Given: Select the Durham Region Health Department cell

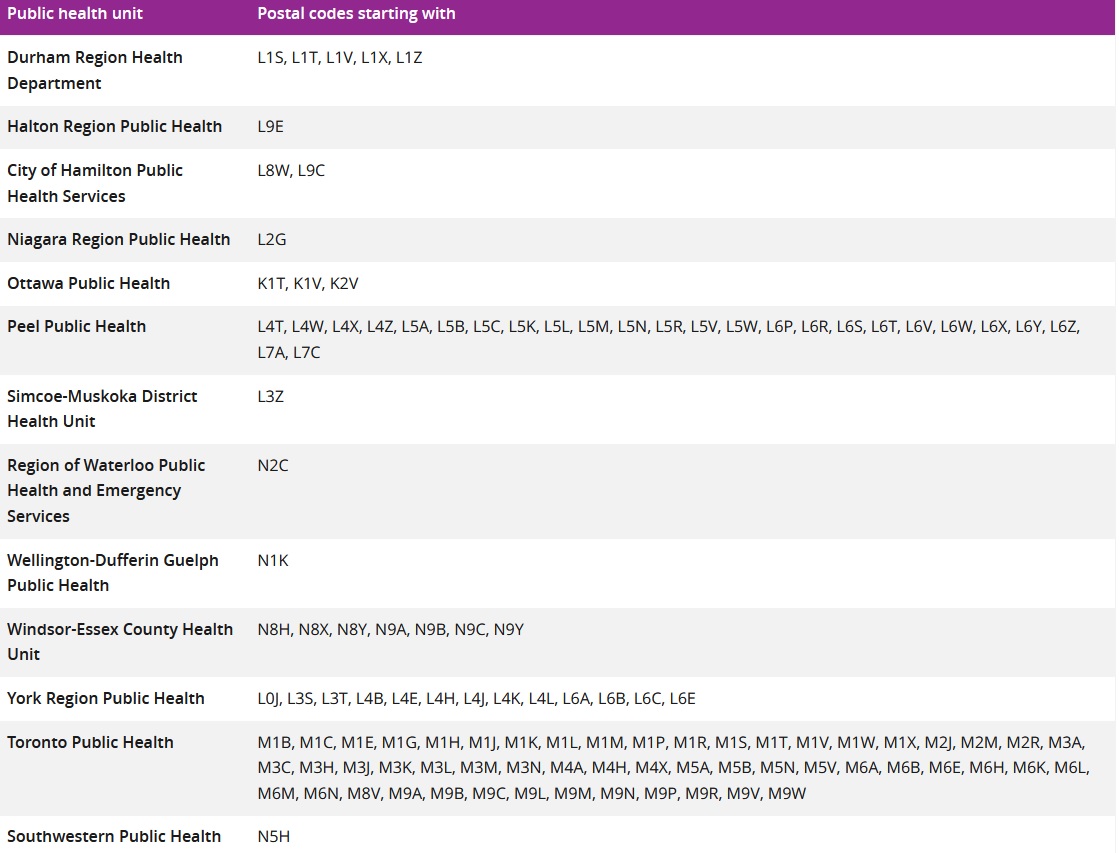Looking at the screenshot, I should (95, 70).
